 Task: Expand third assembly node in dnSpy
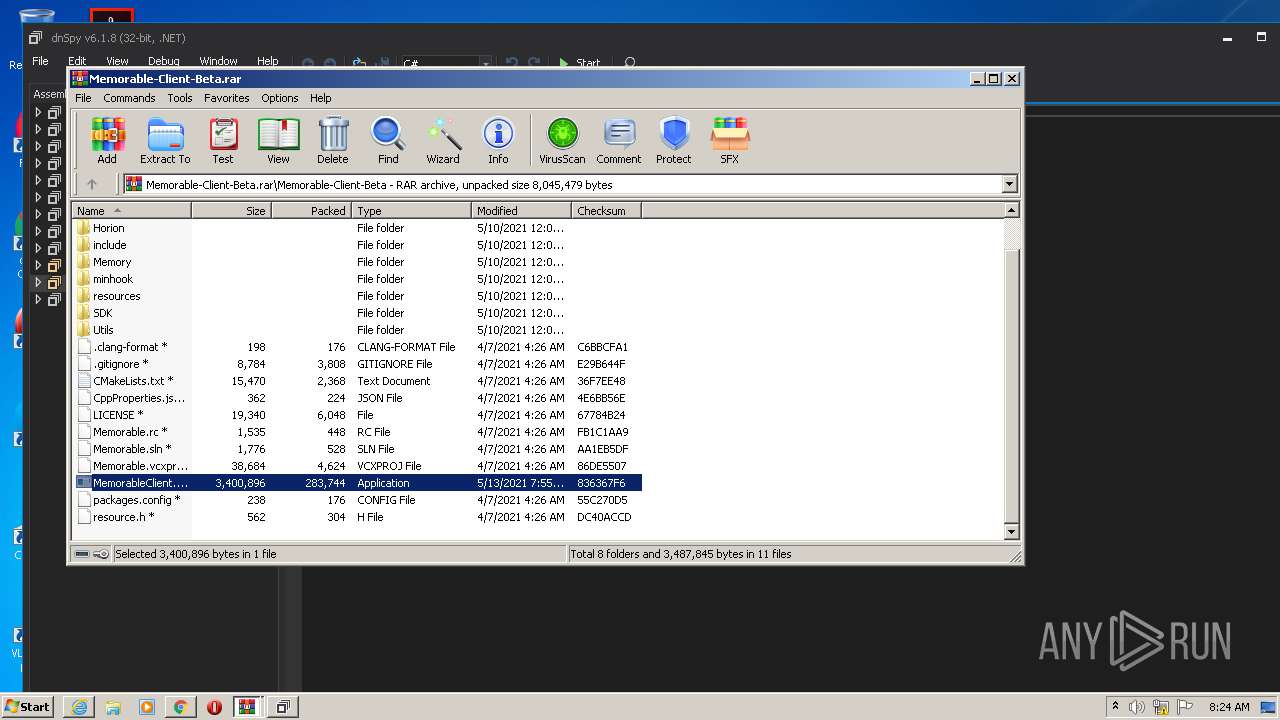point(38,146)
